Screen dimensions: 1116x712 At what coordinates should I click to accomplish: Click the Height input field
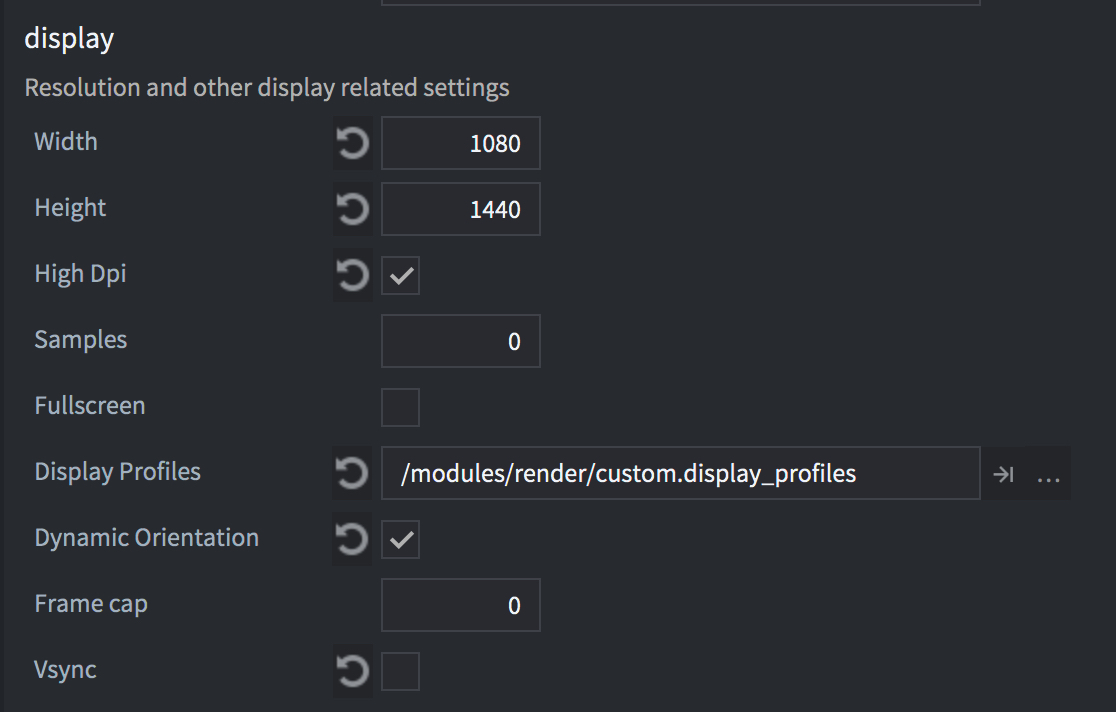(461, 210)
